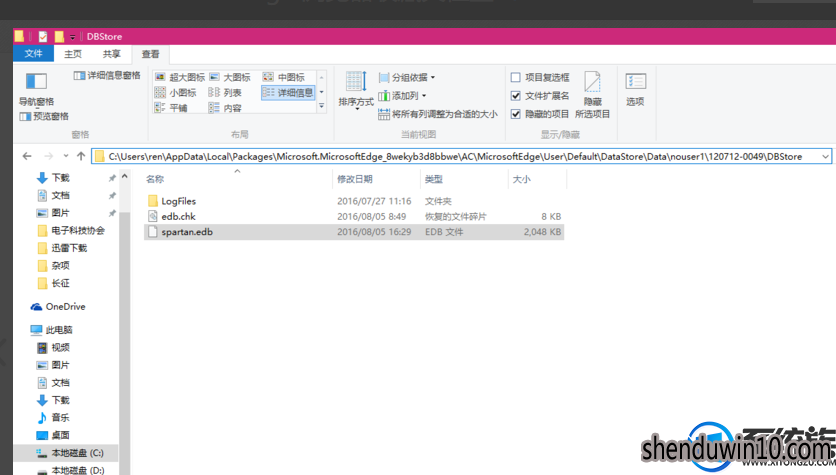836x475 pixels.
Task: Go back to previous folder
Action: click(x=27, y=156)
